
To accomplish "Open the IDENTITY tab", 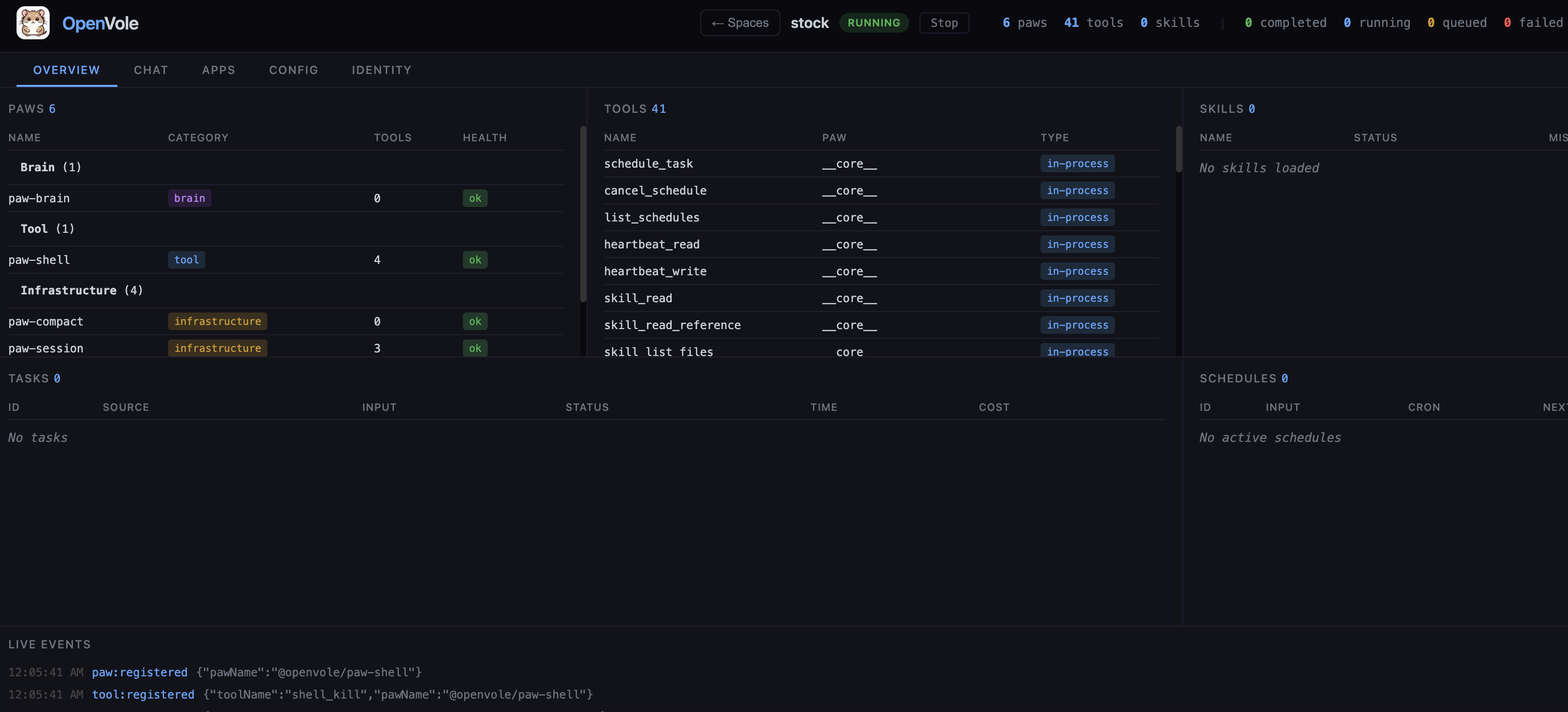I will (382, 70).
